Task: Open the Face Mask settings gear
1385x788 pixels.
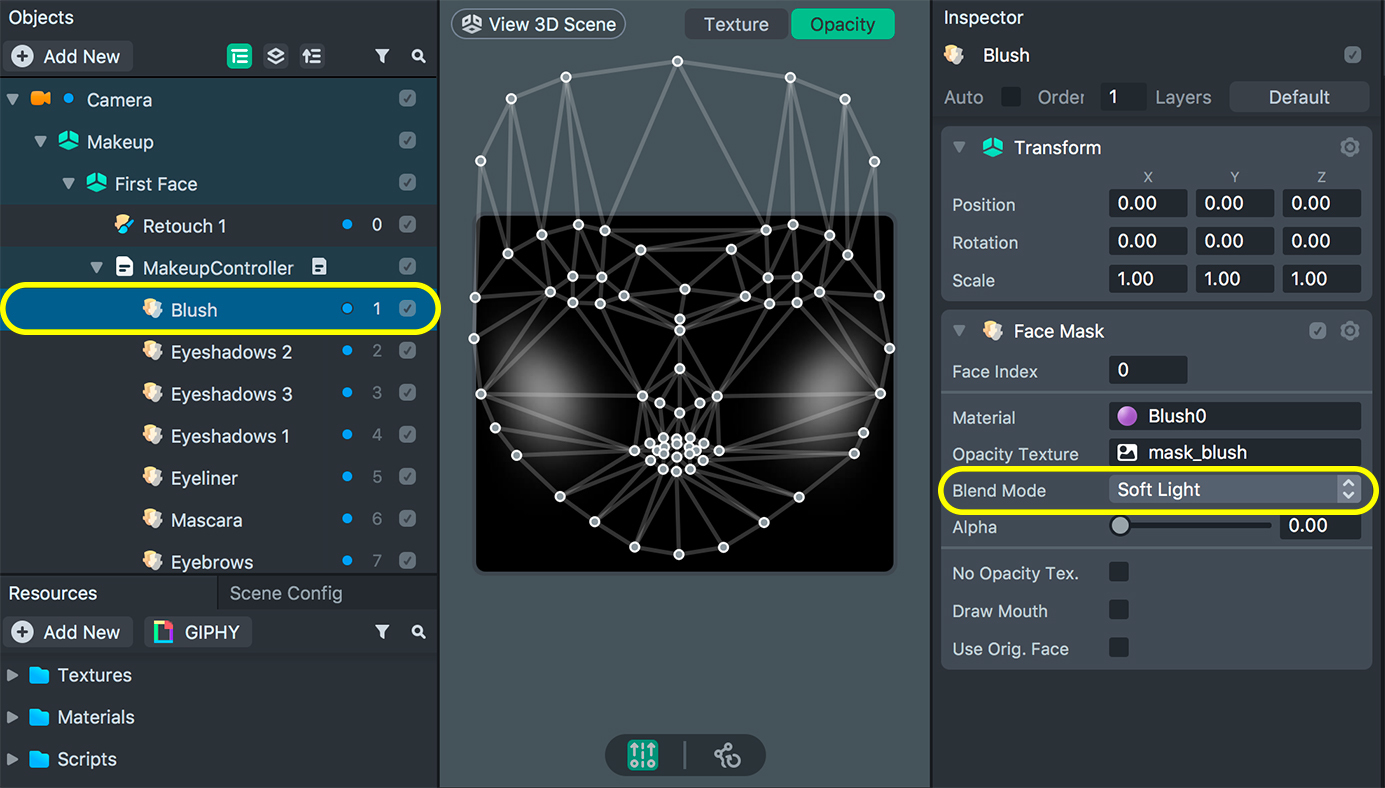Action: pyautogui.click(x=1349, y=331)
